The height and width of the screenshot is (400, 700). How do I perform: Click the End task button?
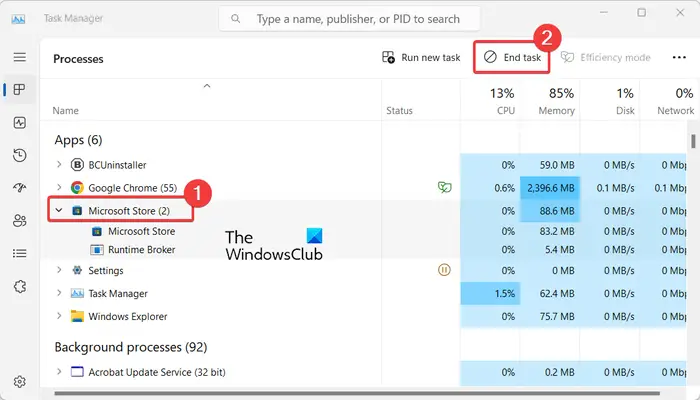click(512, 58)
